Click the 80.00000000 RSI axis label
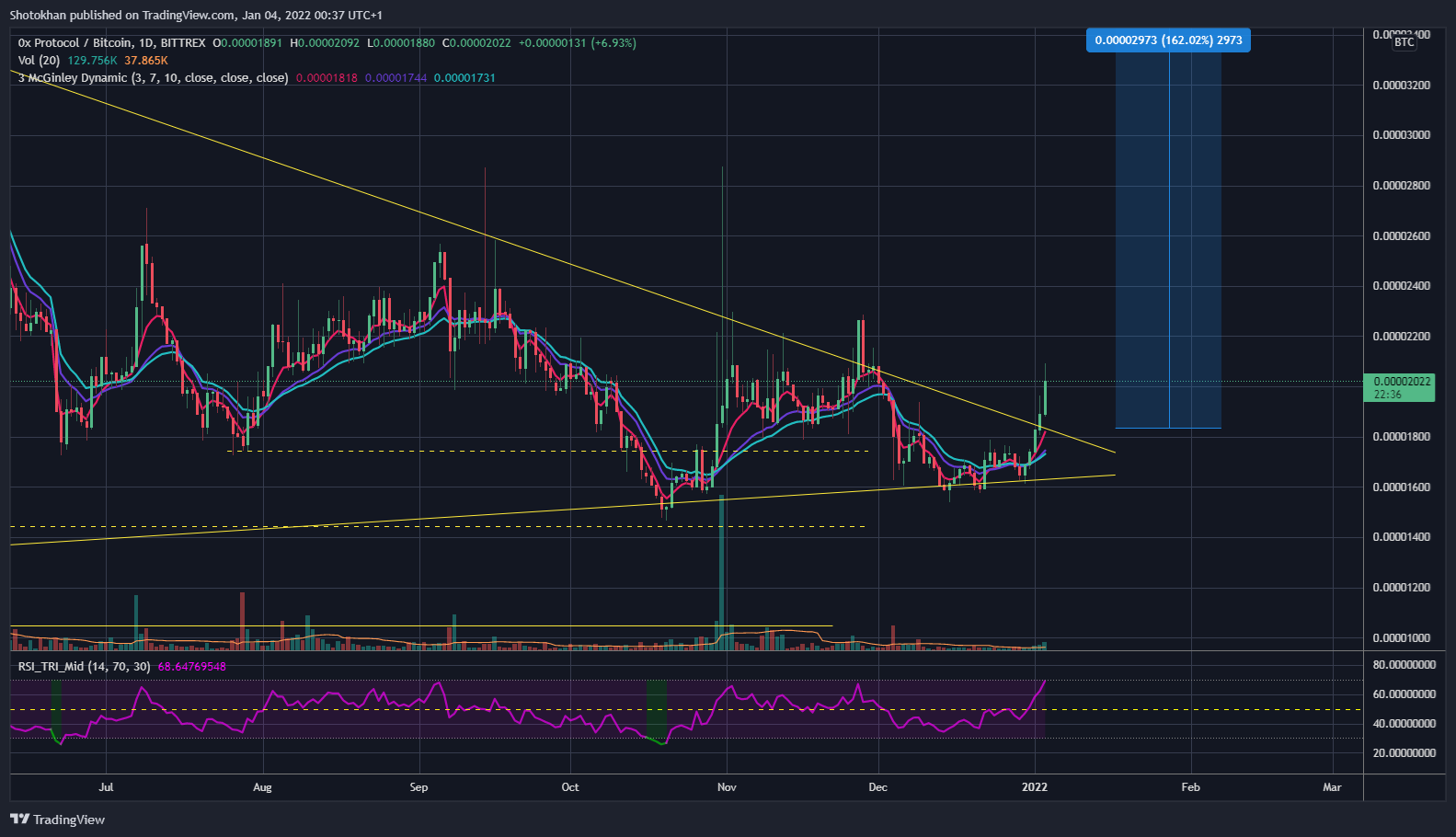 pos(1404,665)
